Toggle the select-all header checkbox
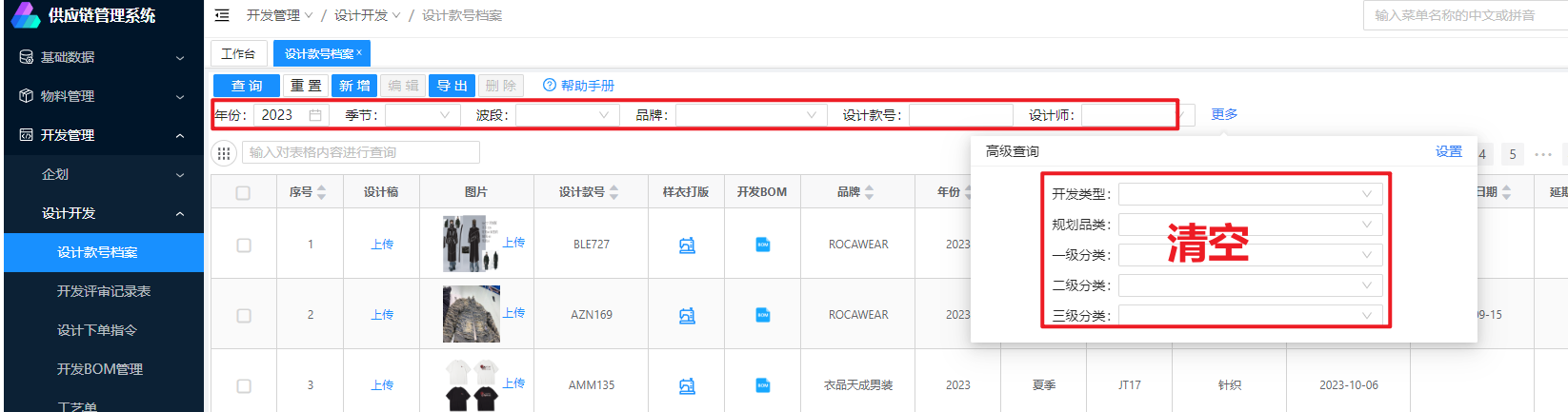This screenshot has height=412, width=1568. click(243, 193)
